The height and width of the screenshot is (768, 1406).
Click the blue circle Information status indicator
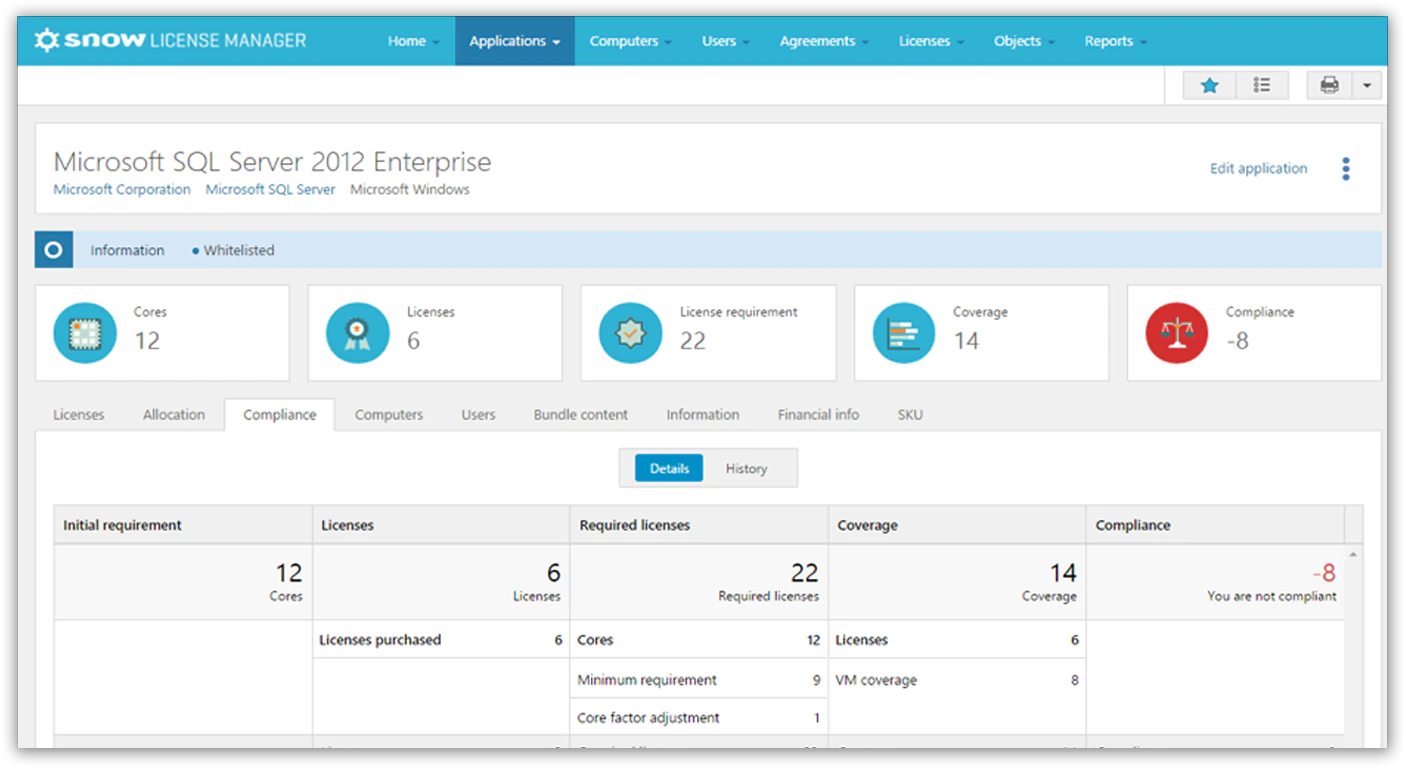53,249
